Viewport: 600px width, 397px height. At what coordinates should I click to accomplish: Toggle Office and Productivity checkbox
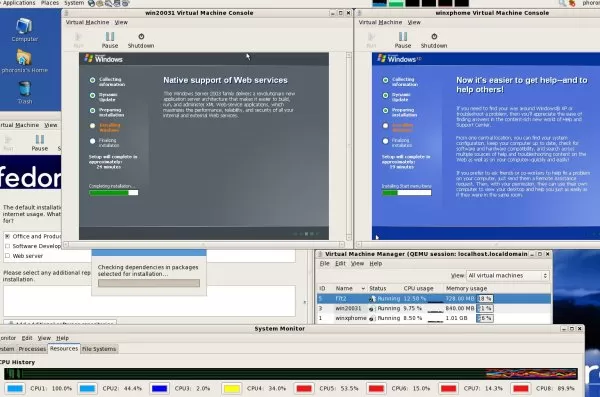pyautogui.click(x=7, y=236)
